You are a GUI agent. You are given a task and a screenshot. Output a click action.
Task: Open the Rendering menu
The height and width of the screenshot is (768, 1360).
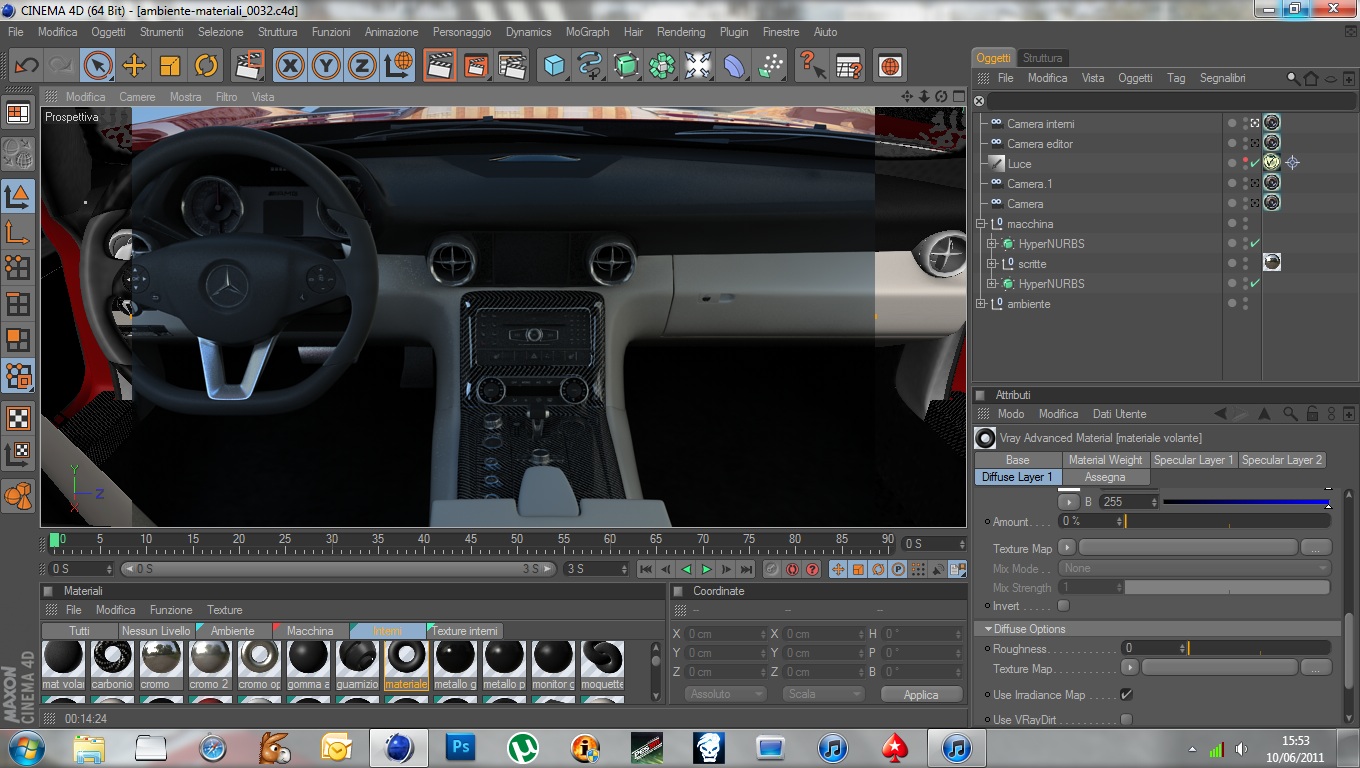[x=680, y=32]
